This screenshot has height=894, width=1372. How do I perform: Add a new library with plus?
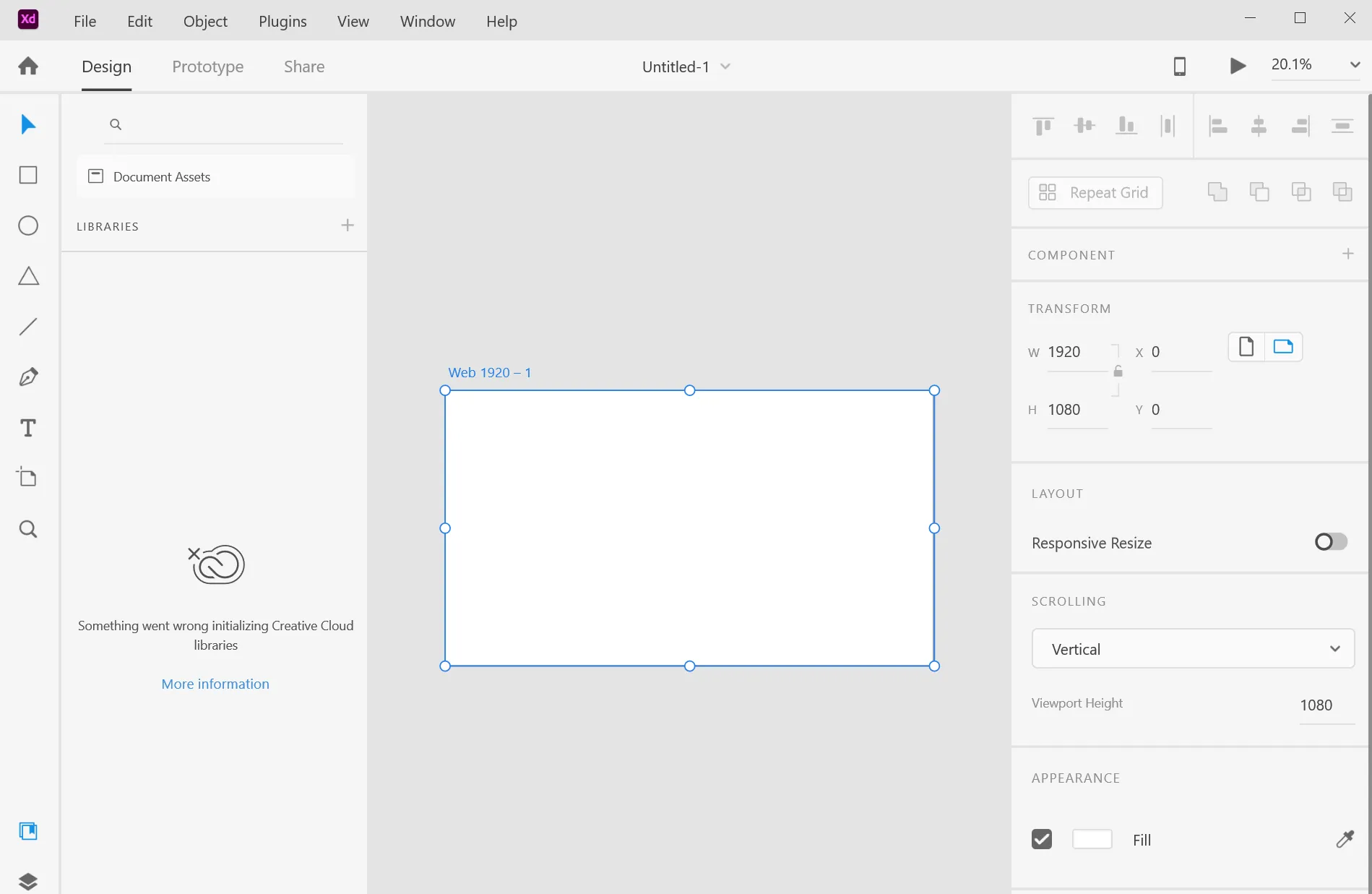tap(348, 225)
